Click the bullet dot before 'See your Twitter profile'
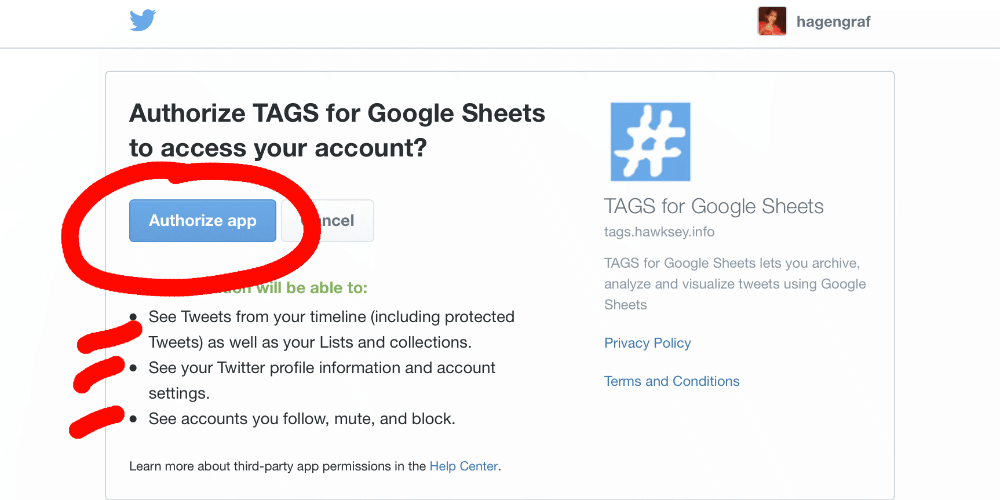The height and width of the screenshot is (500, 1000). pyautogui.click(x=133, y=368)
